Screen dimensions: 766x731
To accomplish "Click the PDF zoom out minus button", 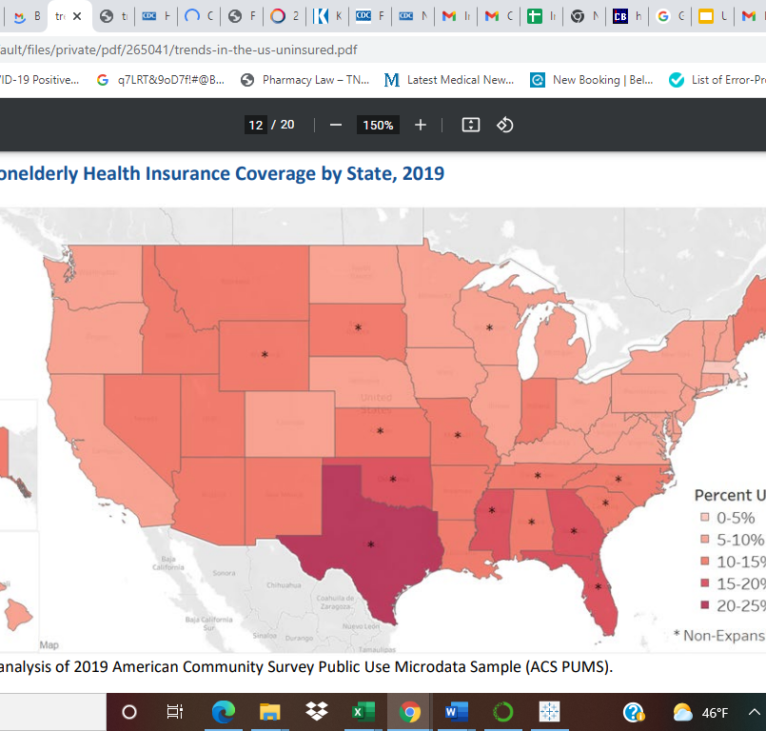I will pos(336,125).
